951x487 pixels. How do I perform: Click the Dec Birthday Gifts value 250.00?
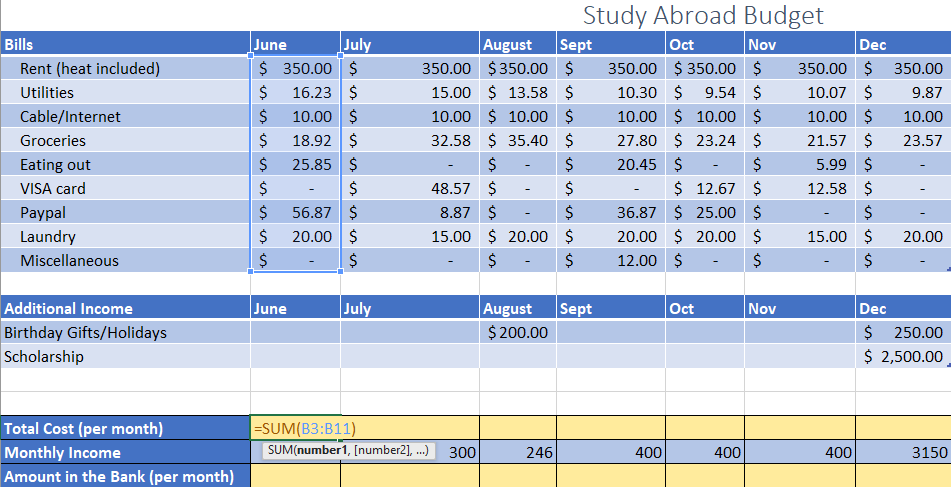coord(903,332)
